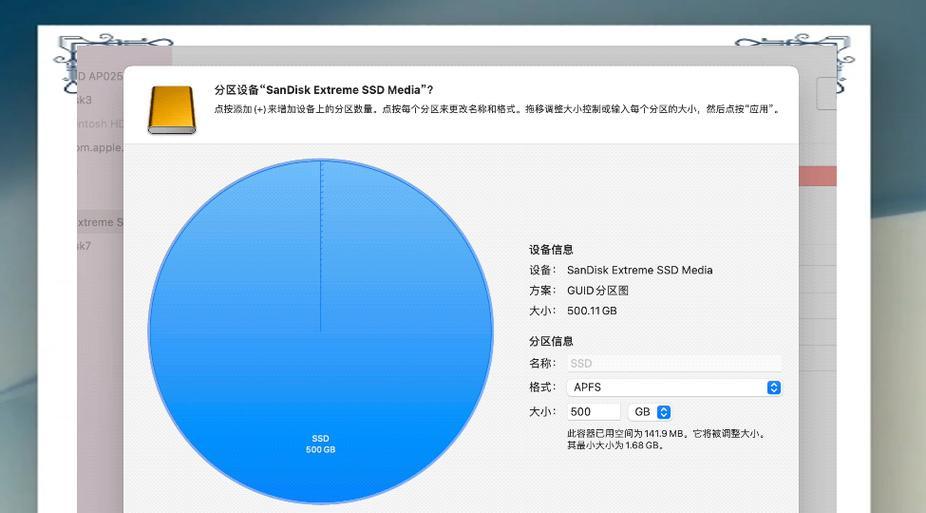Click the GUID 分区图 scheme text

click(598, 290)
